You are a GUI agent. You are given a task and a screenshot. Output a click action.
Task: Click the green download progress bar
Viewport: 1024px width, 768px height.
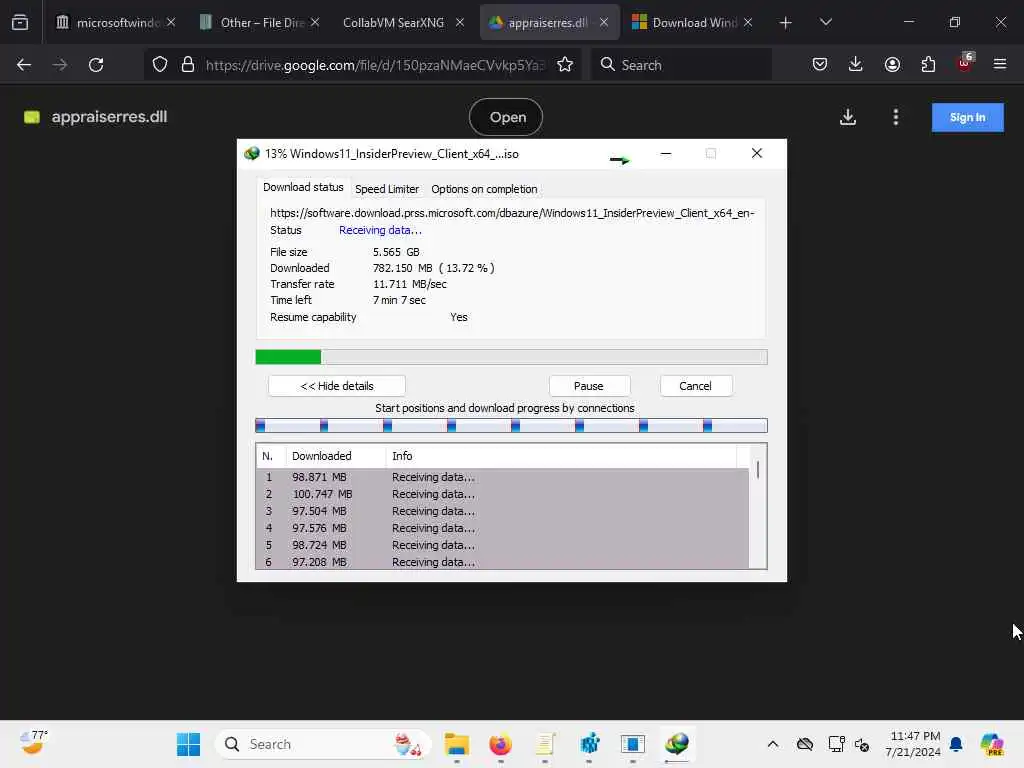(x=511, y=357)
